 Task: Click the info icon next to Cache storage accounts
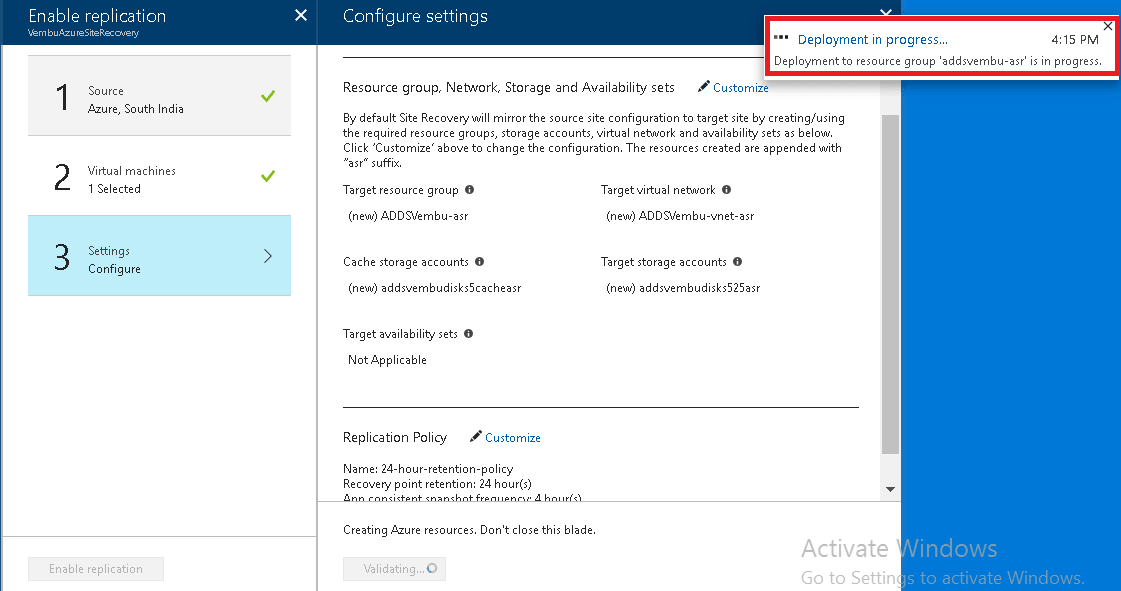479,262
